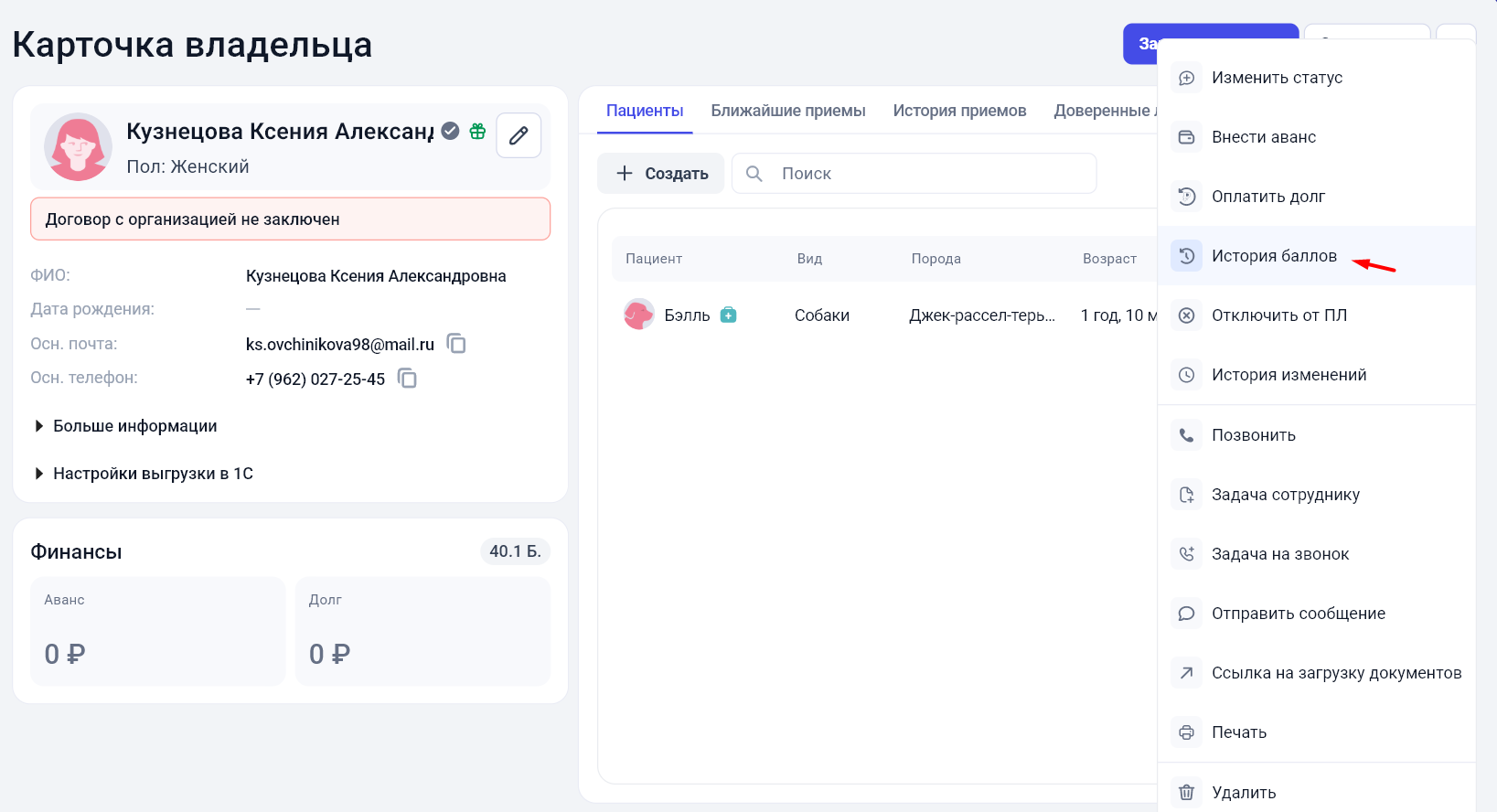Open the История приемов tab
The height and width of the screenshot is (812, 1497).
959,111
